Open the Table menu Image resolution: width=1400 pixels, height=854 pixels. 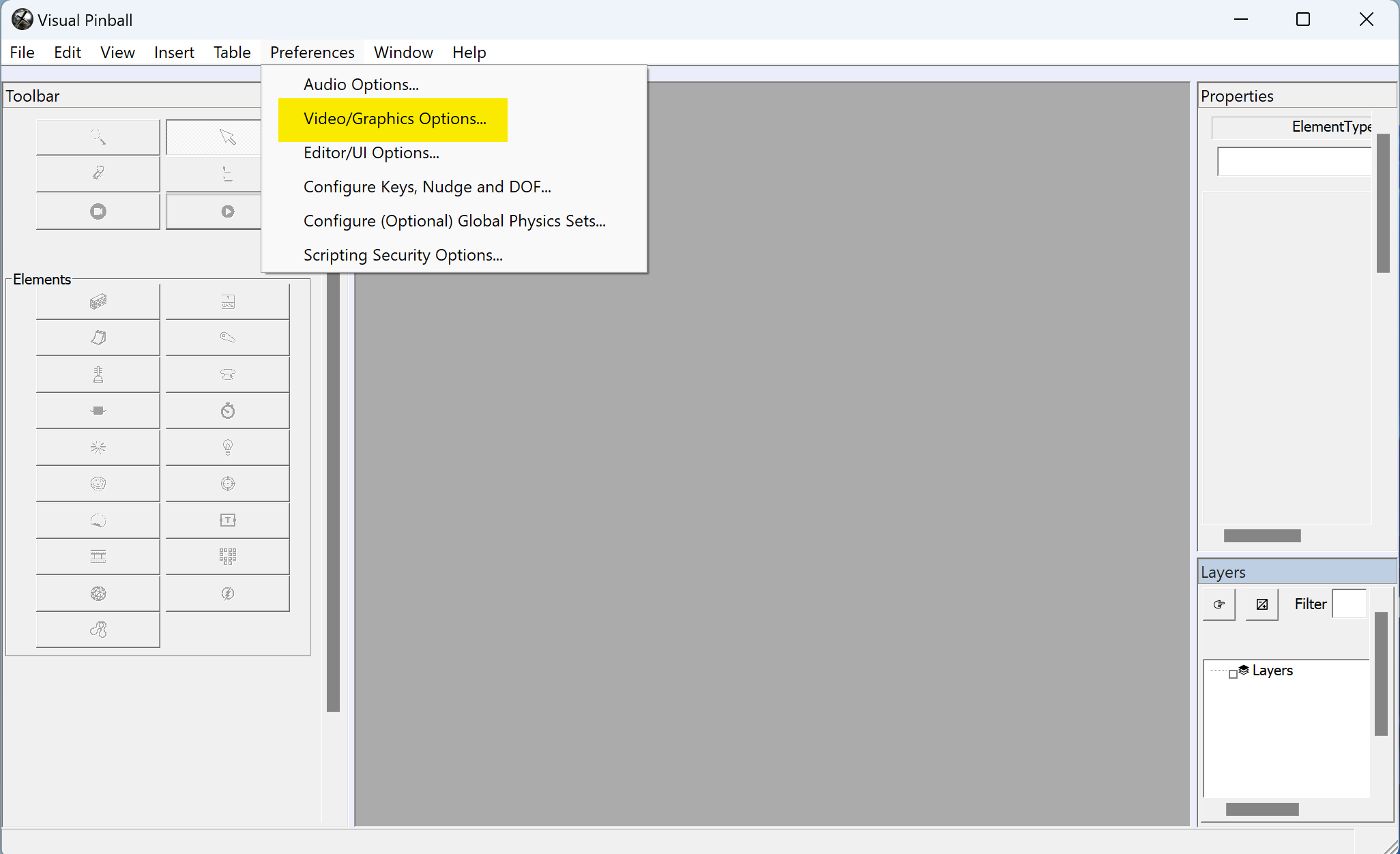tap(232, 53)
